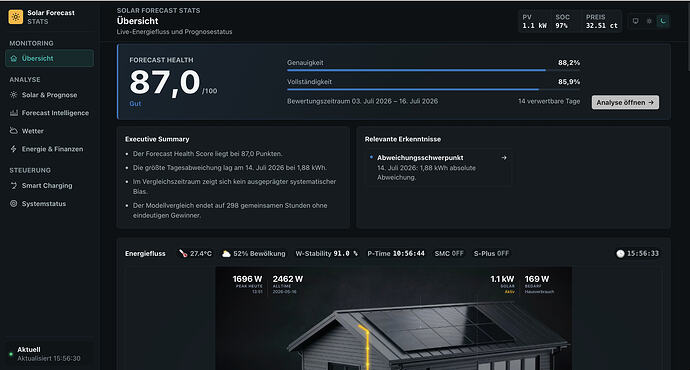Toggle the S-Plus OFF indicator

click(x=491, y=253)
